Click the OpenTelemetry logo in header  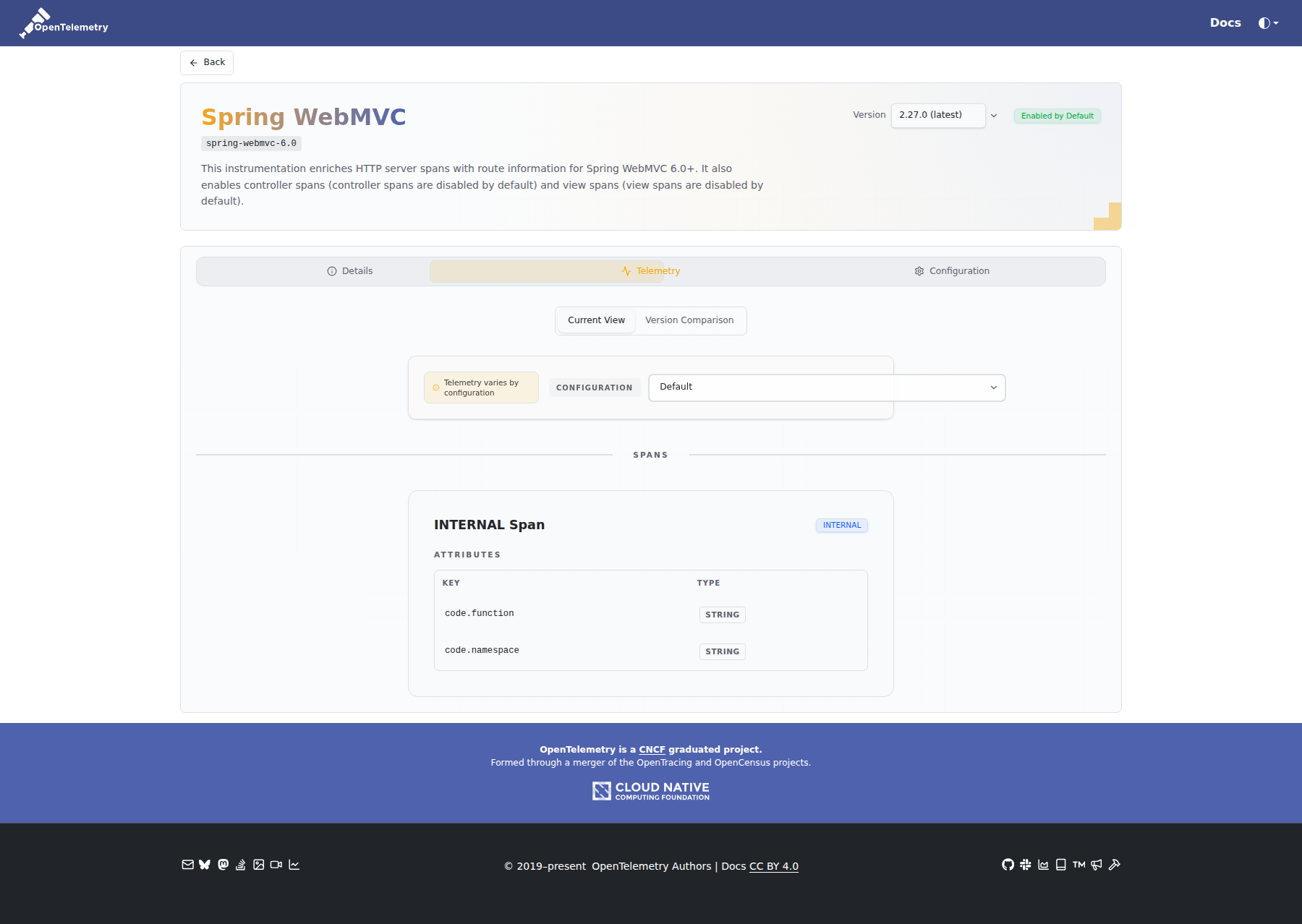pyautogui.click(x=64, y=23)
